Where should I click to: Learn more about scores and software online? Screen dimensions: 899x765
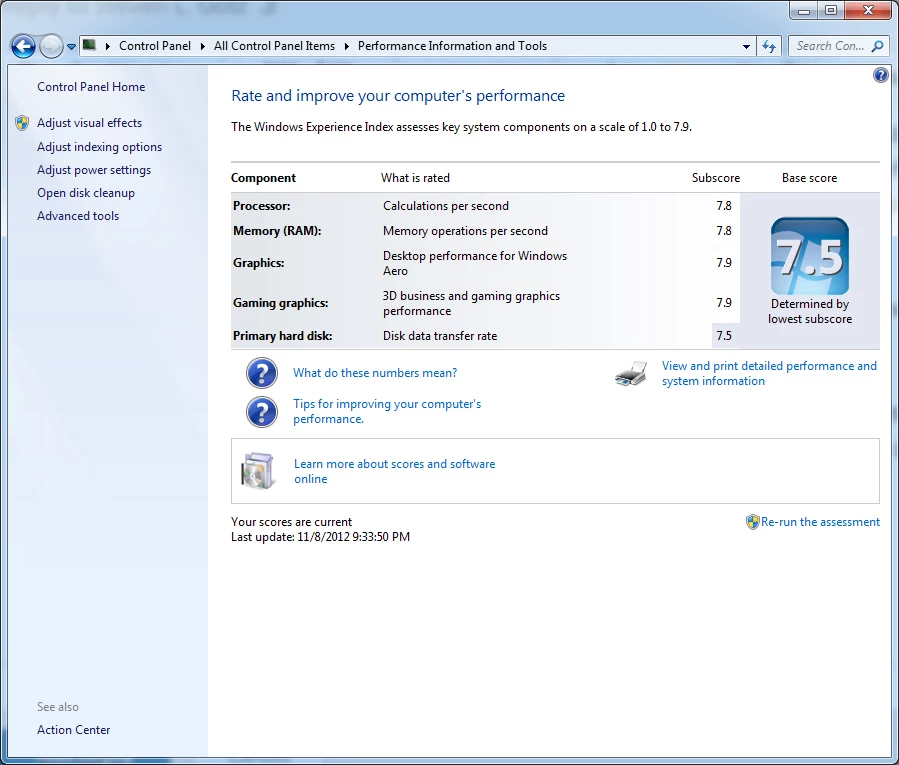[x=394, y=471]
